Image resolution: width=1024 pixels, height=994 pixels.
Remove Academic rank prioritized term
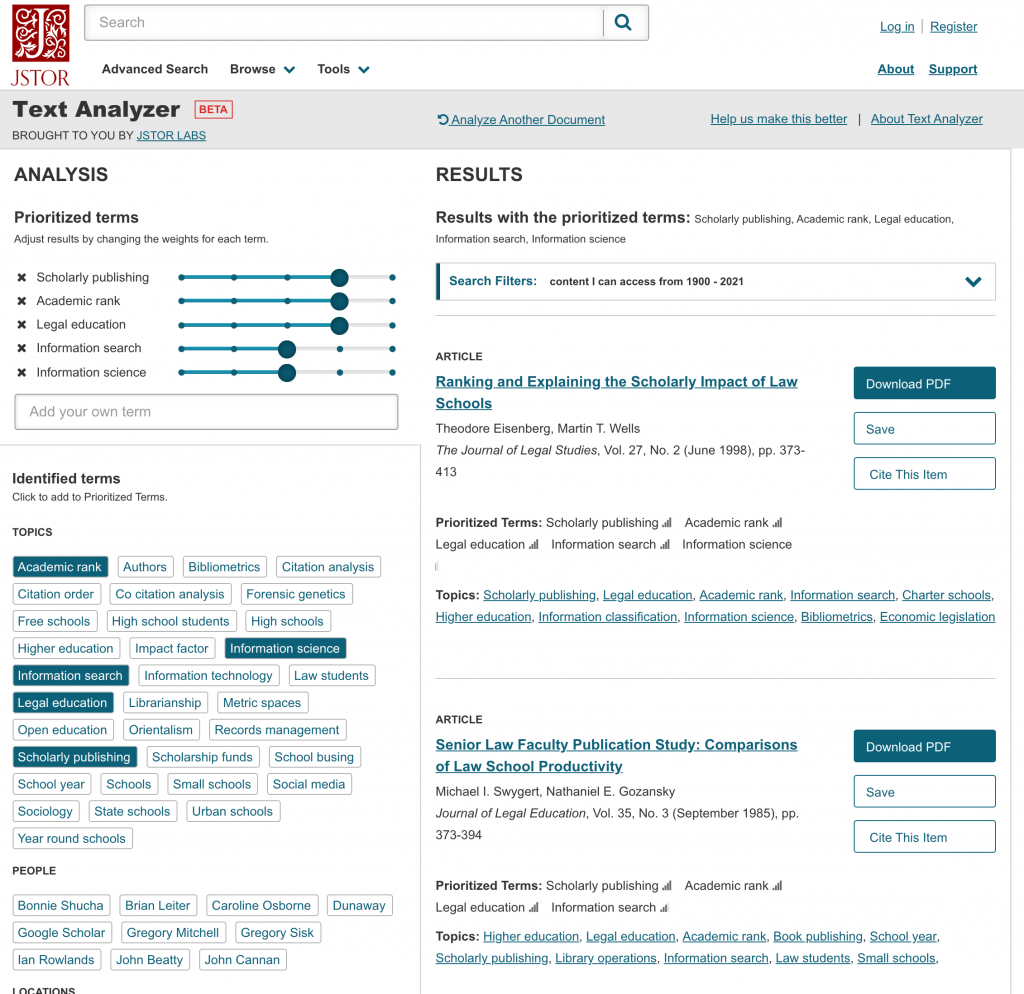(22, 301)
